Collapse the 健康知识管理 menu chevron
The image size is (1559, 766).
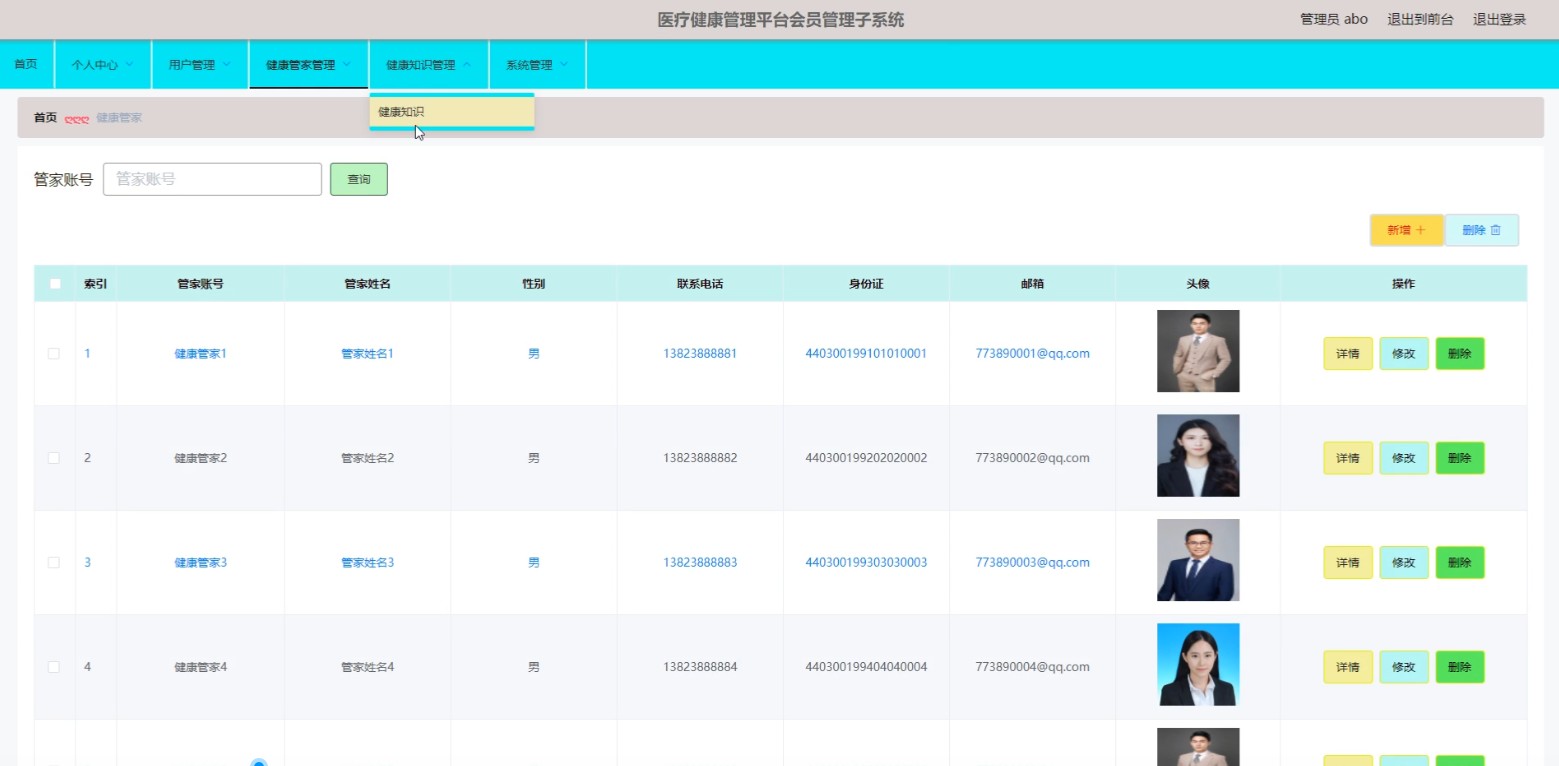tap(466, 65)
